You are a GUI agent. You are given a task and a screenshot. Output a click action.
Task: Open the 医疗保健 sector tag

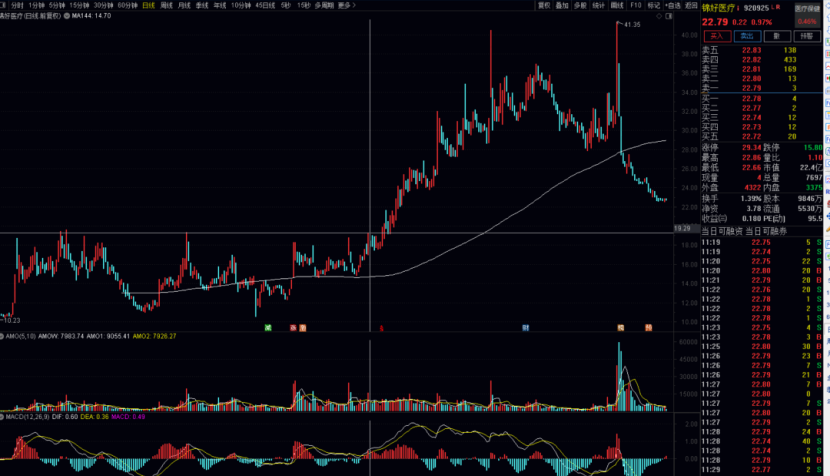point(807,9)
